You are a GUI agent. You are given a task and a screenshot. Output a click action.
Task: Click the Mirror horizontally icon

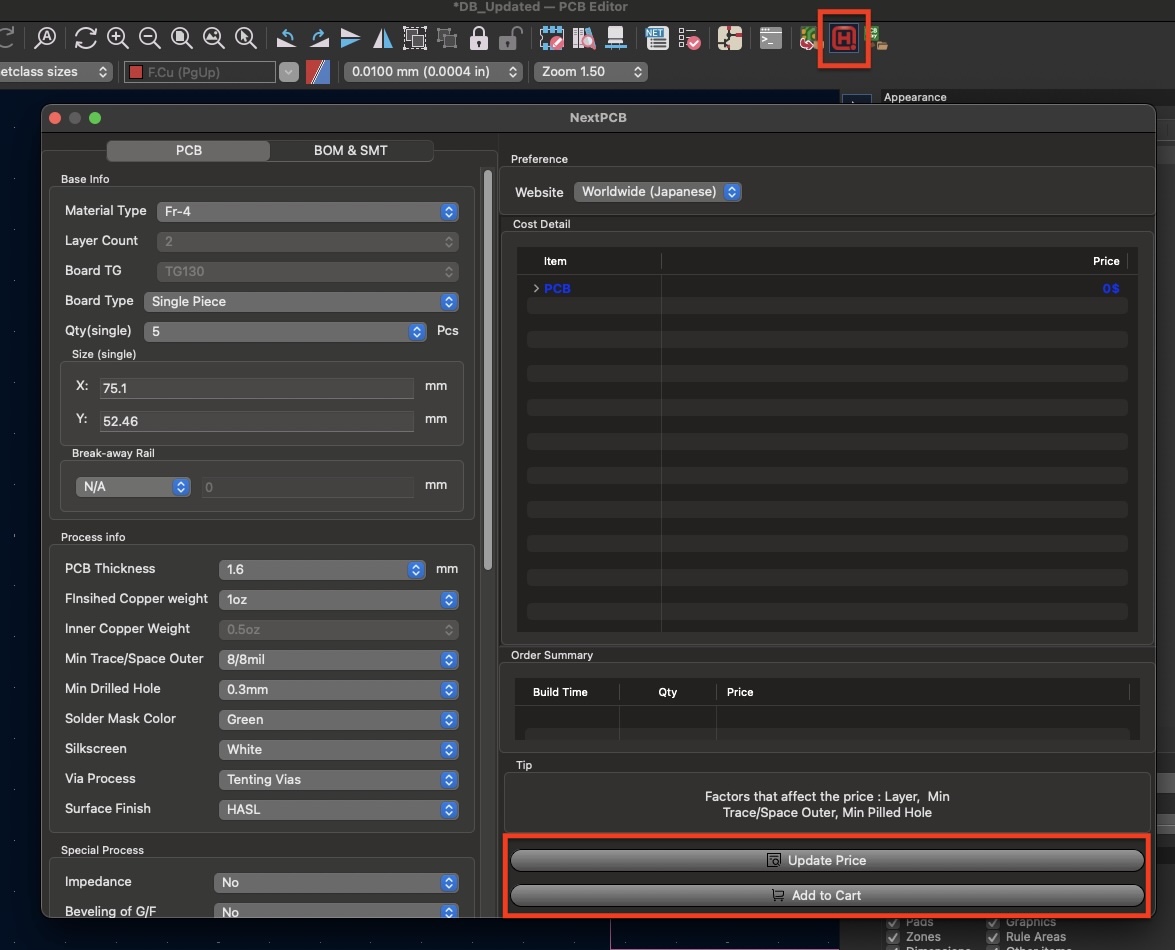[382, 37]
